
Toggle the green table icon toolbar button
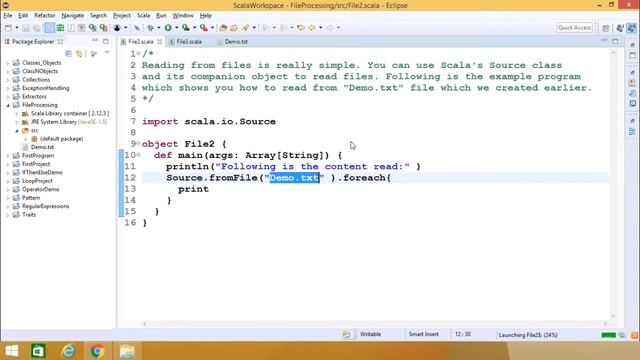point(60,28)
